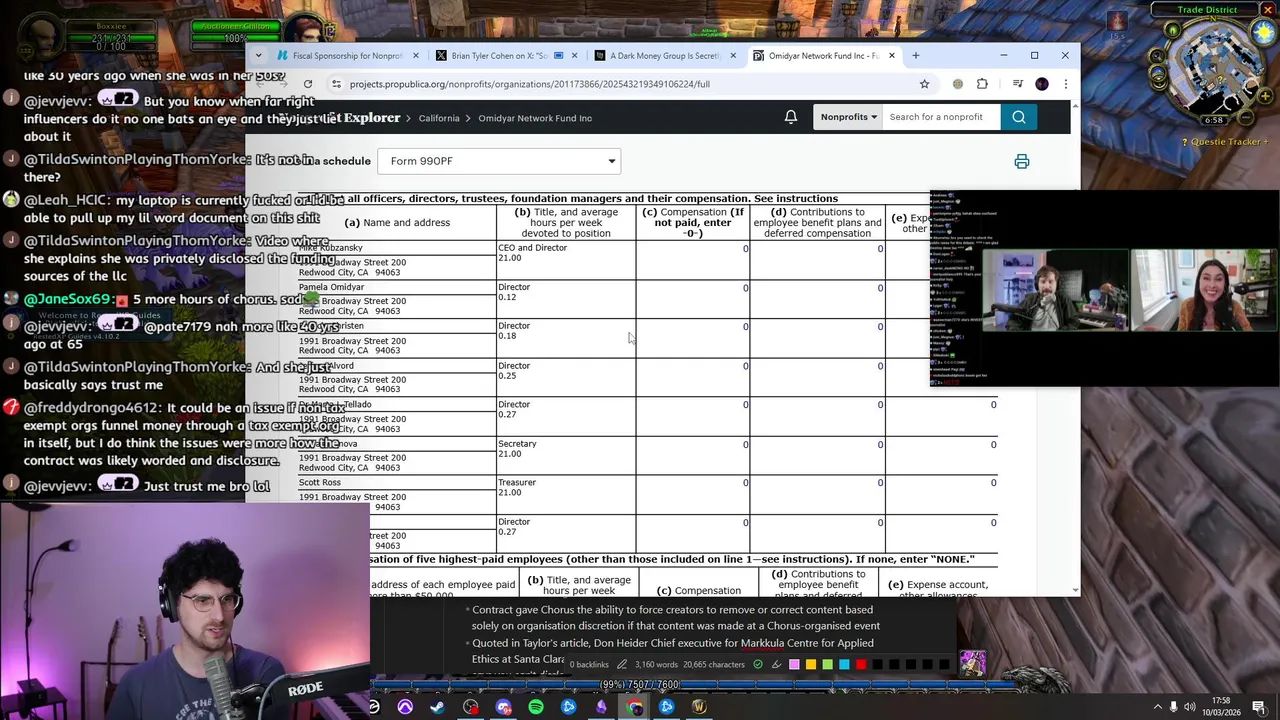This screenshot has height=720, width=1280.
Task: Switch to Fiscal Sponsorship for Nonprofits tab
Action: 347,56
